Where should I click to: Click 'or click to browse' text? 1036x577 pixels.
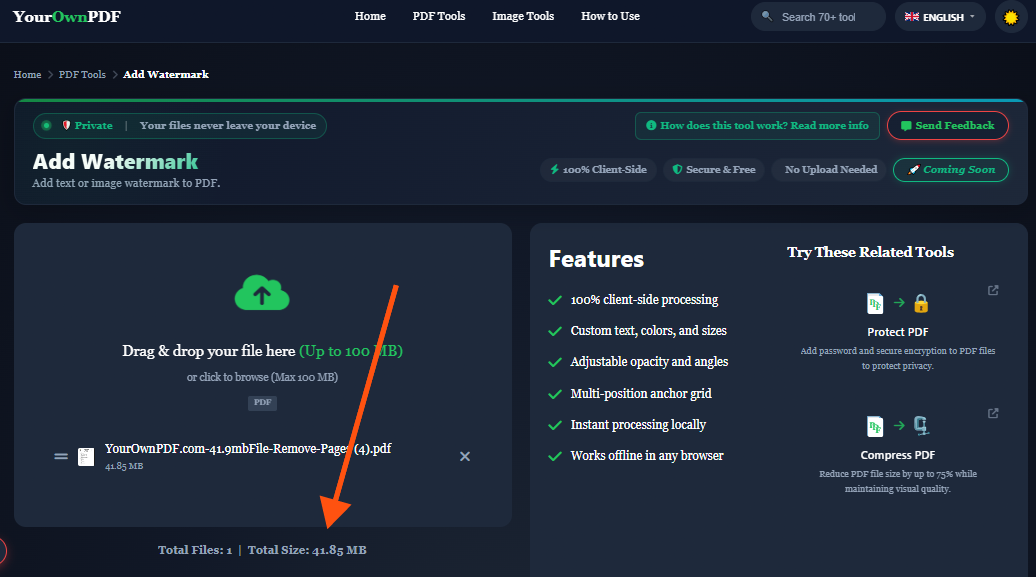pos(262,377)
